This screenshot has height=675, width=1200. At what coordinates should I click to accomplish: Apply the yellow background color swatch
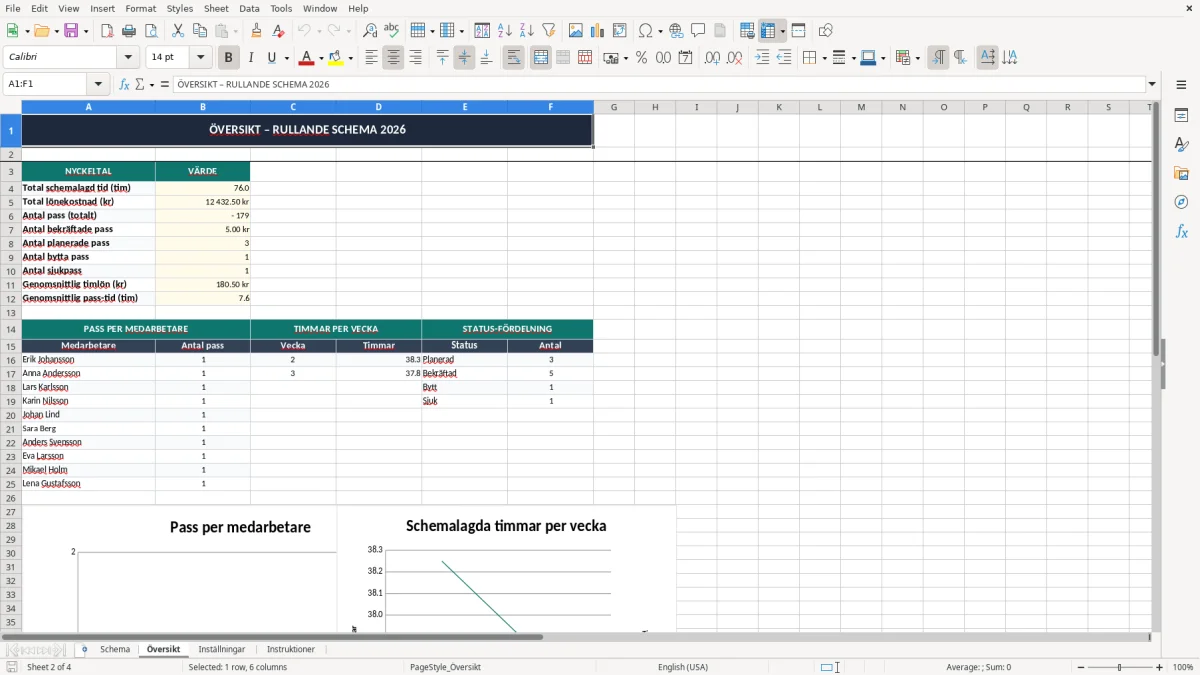point(336,58)
